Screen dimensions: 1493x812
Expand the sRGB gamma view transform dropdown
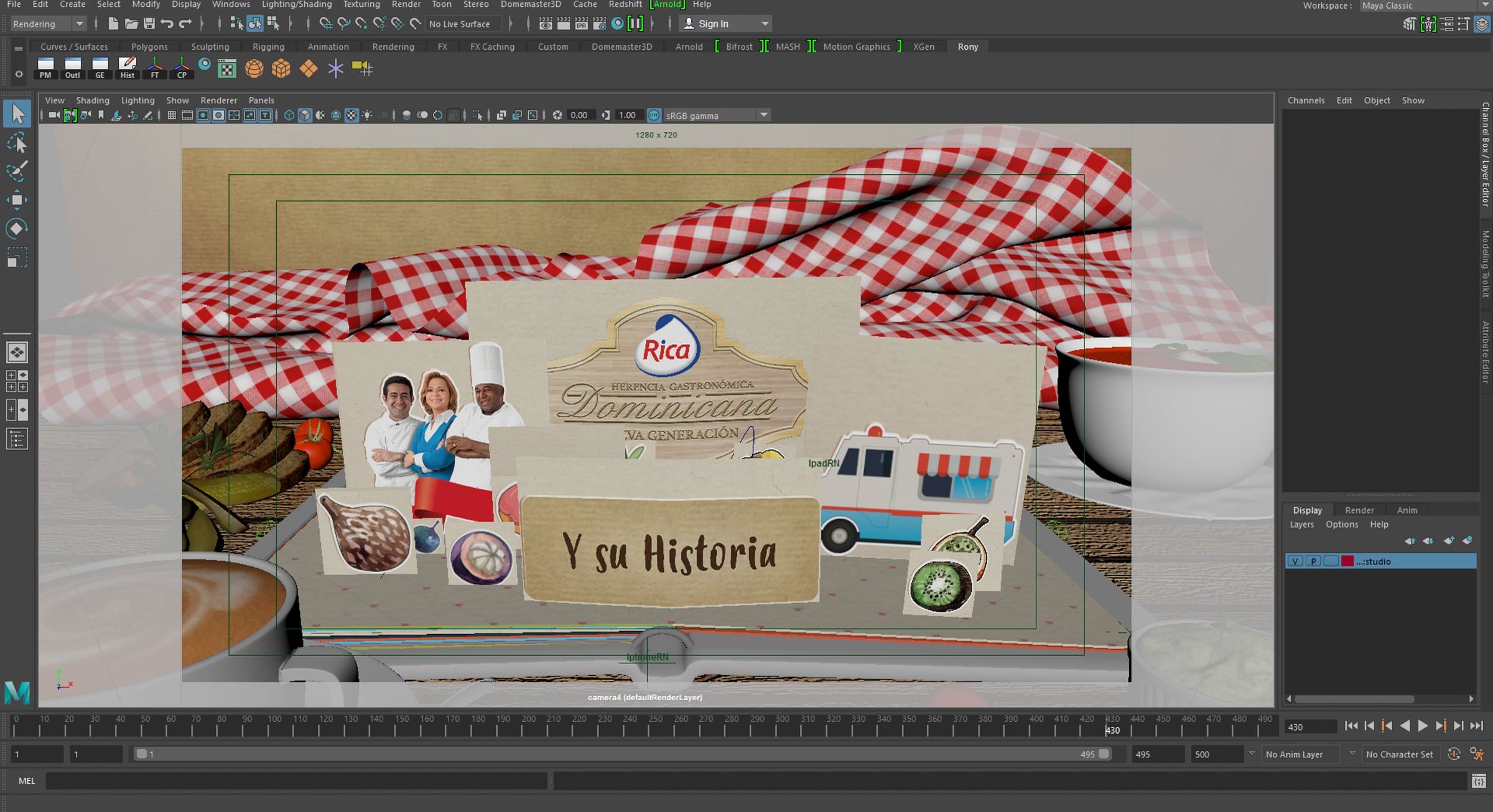[764, 115]
